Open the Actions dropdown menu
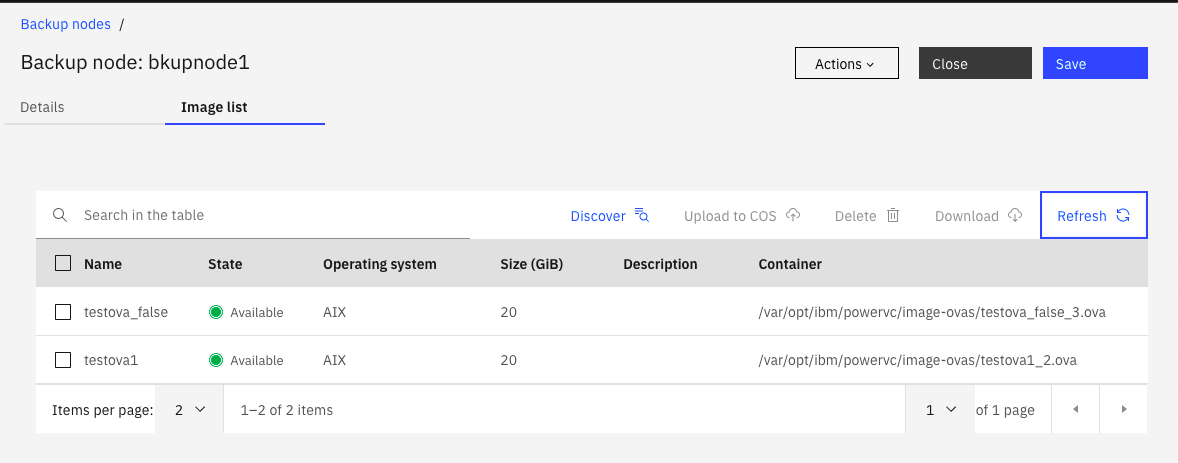The width and height of the screenshot is (1178, 463). pos(846,63)
